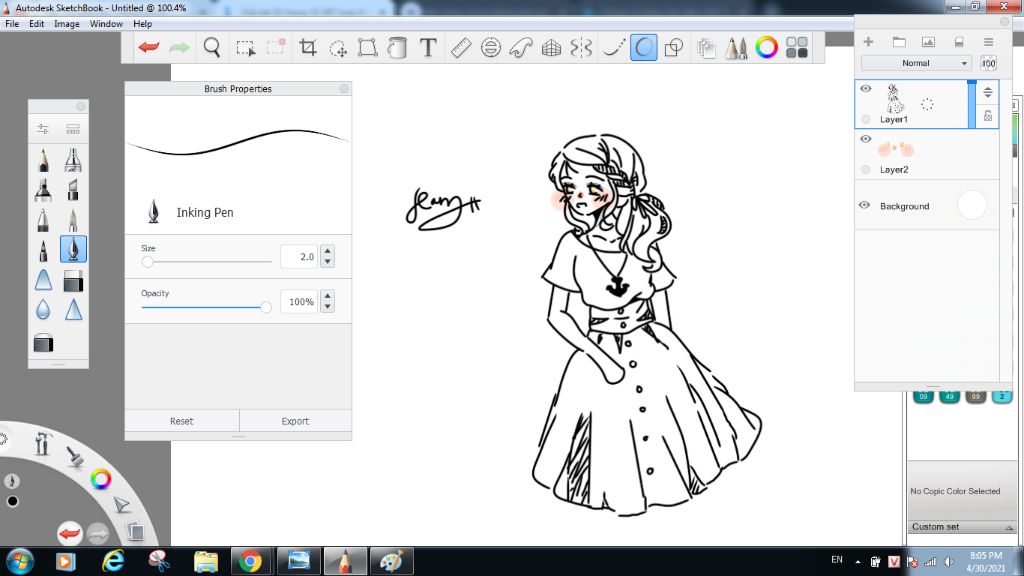Open the File menu
Viewport: 1024px width, 576px height.
pyautogui.click(x=12, y=24)
